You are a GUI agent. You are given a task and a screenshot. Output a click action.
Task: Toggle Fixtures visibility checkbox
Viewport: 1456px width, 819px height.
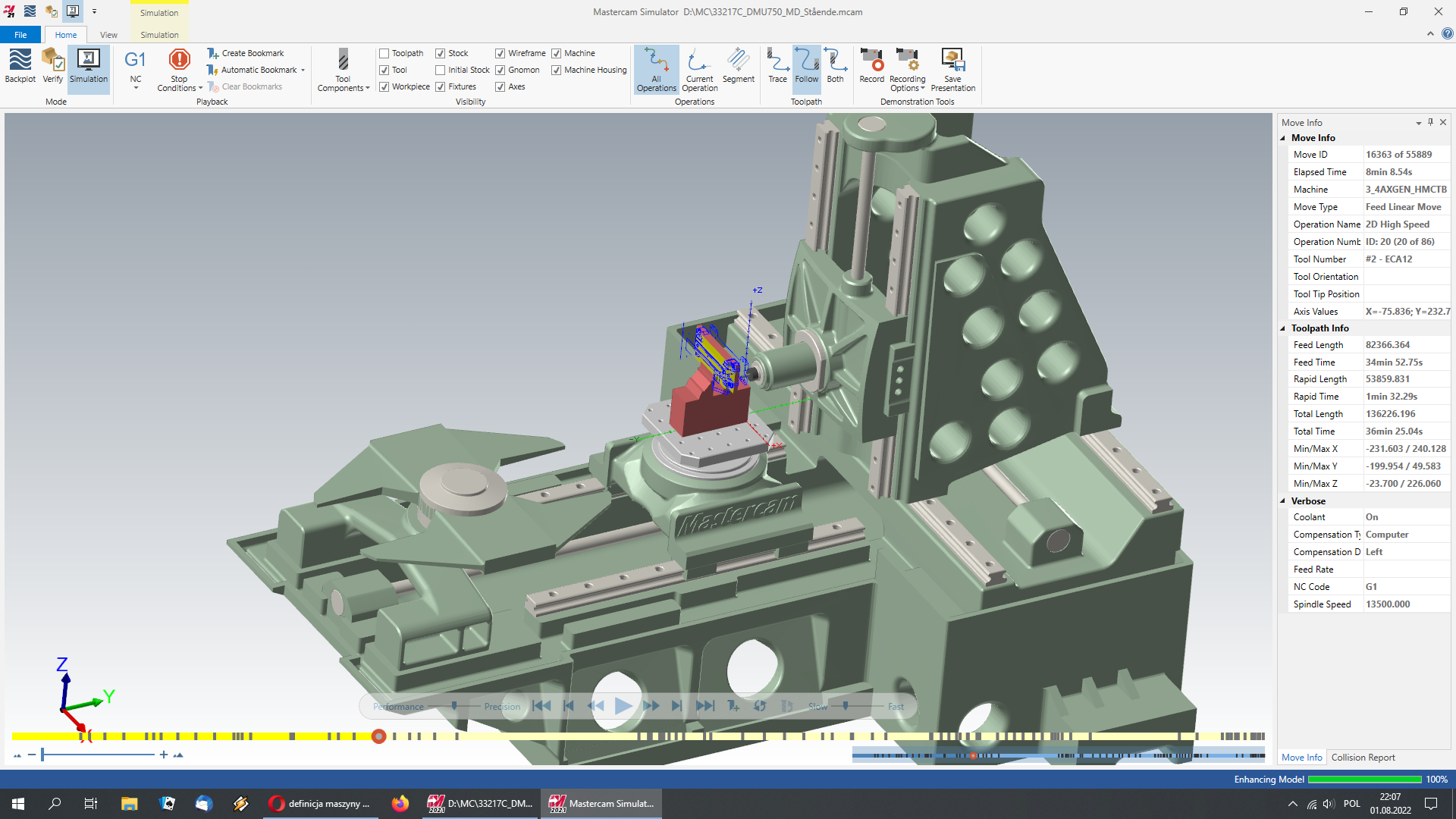(441, 86)
